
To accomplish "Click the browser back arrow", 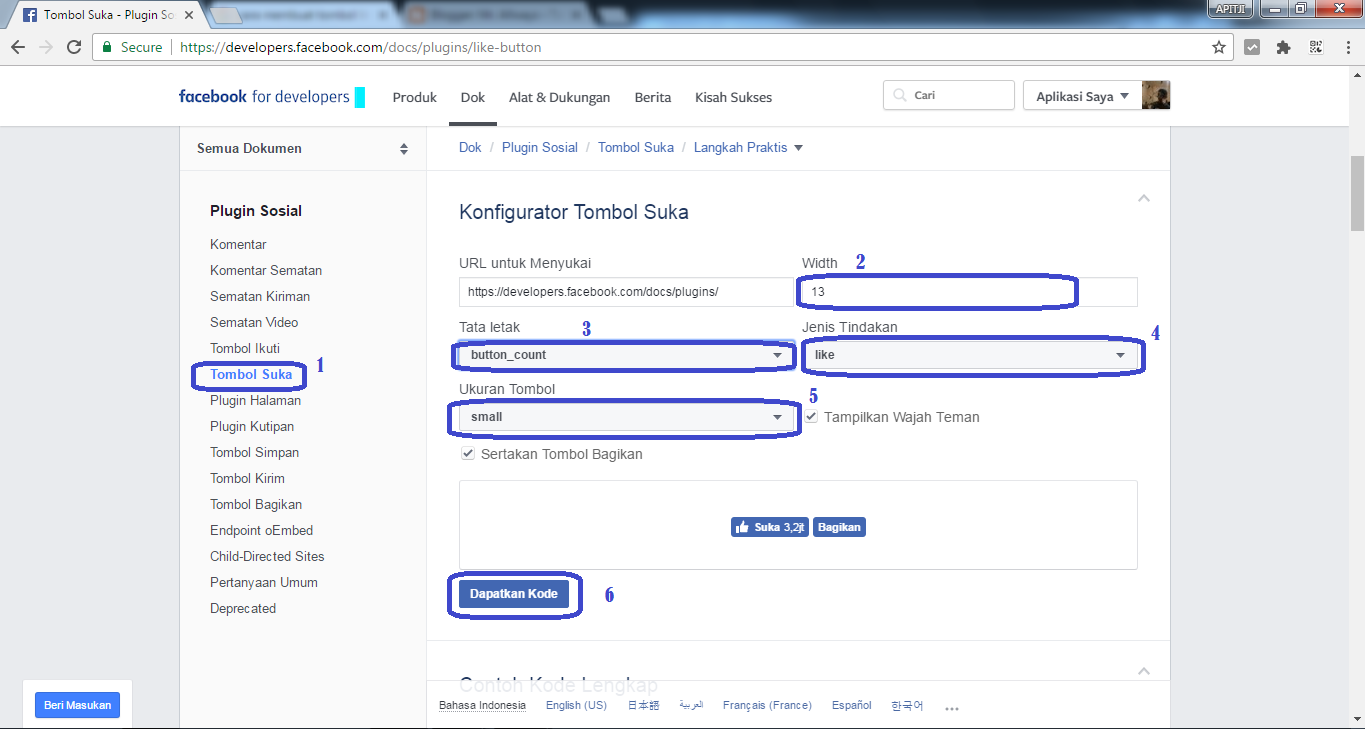I will click(x=18, y=47).
